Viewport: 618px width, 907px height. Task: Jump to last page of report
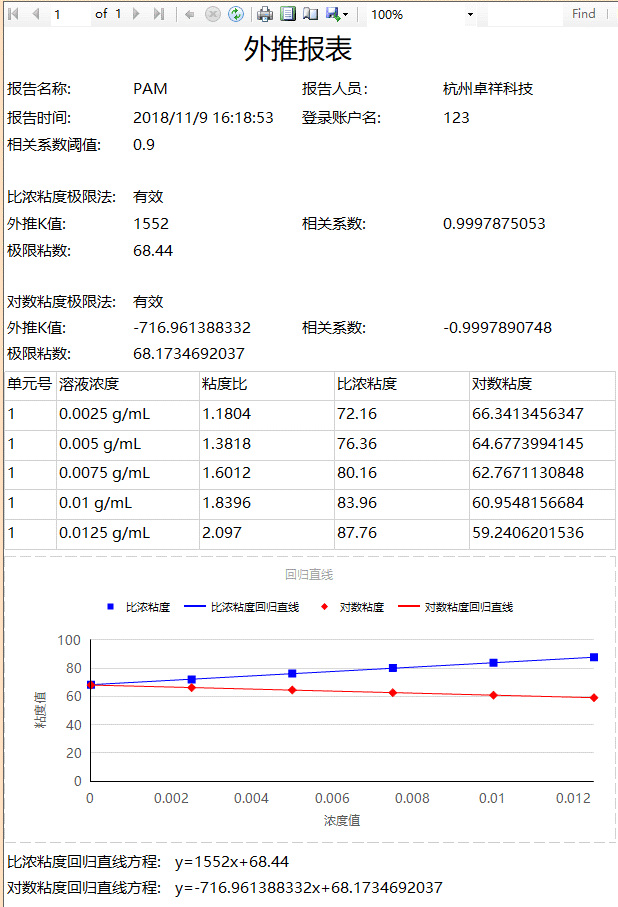pos(159,14)
